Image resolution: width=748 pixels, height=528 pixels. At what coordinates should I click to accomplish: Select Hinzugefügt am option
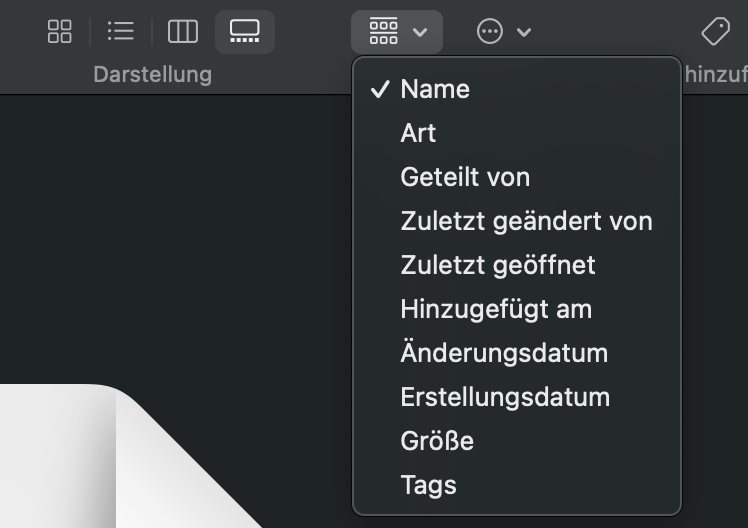pyautogui.click(x=496, y=309)
